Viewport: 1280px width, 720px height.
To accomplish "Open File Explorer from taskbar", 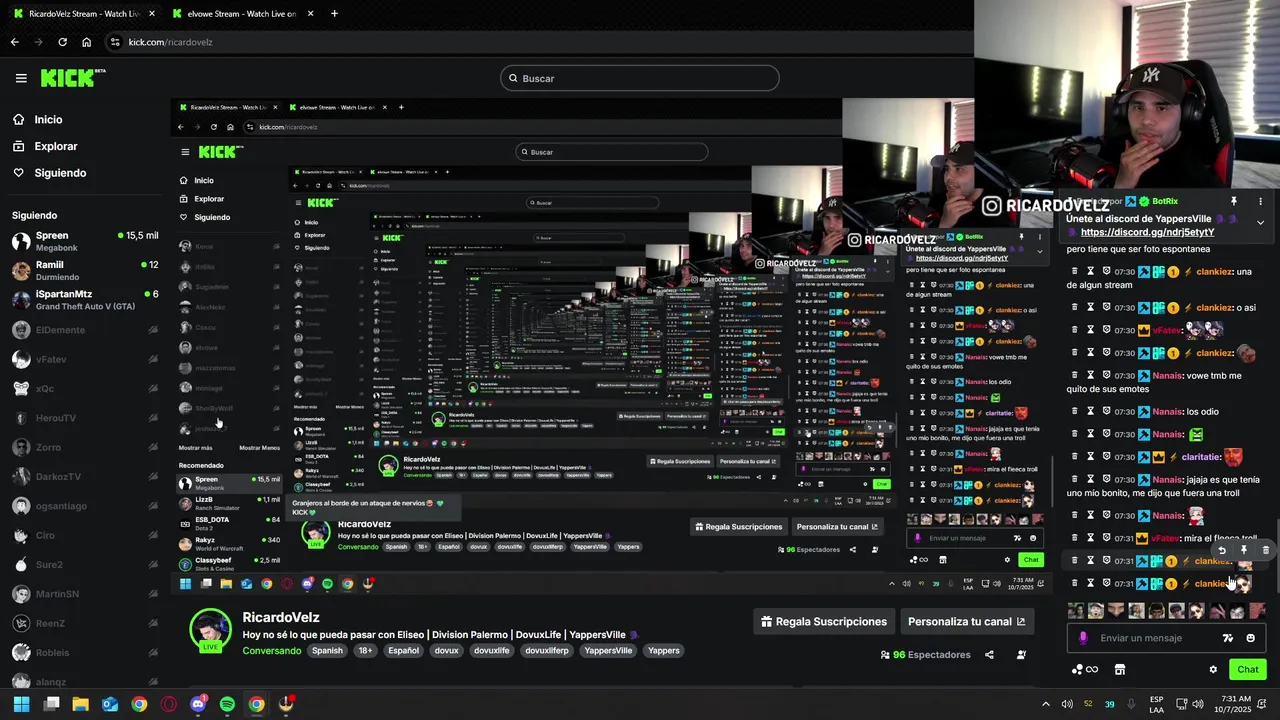I will coord(80,704).
